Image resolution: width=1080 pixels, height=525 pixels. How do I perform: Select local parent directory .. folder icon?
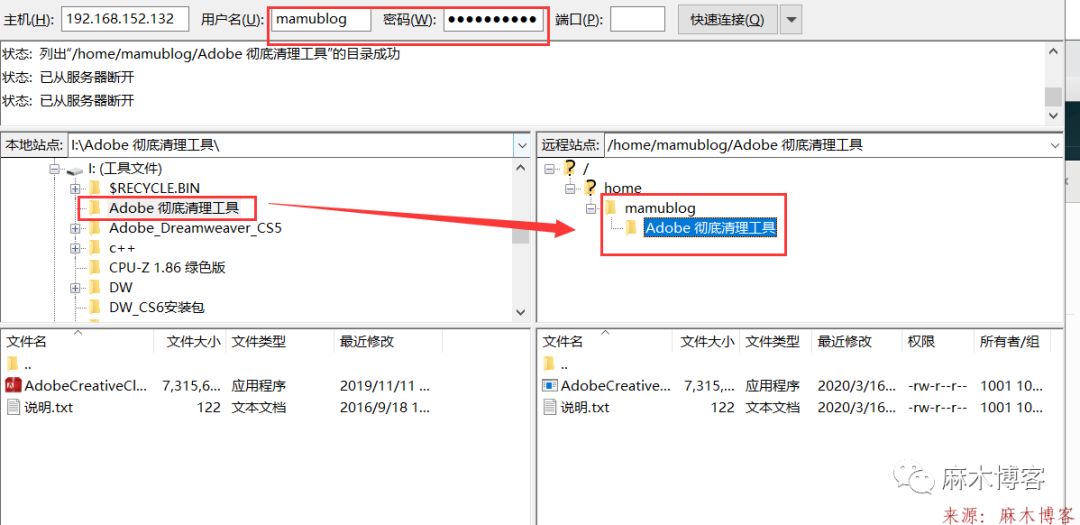pos(13,364)
